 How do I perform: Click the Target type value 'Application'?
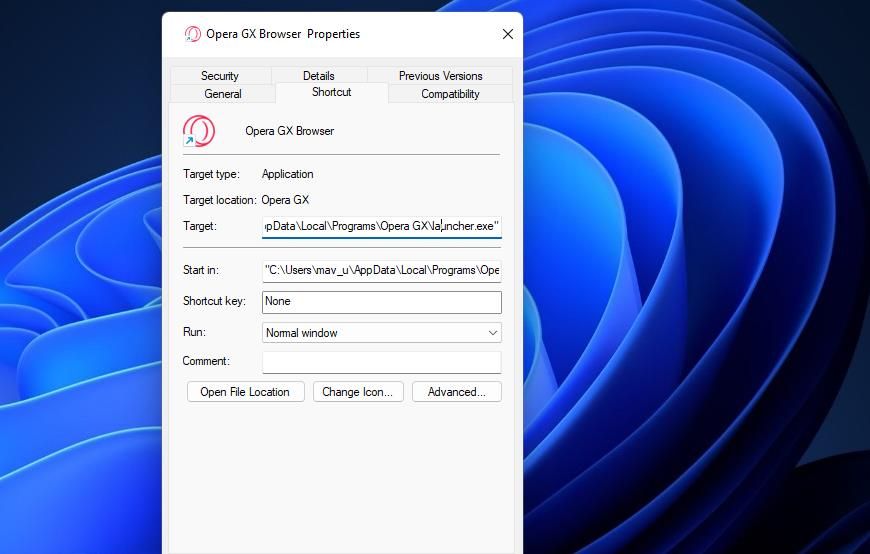(x=287, y=174)
